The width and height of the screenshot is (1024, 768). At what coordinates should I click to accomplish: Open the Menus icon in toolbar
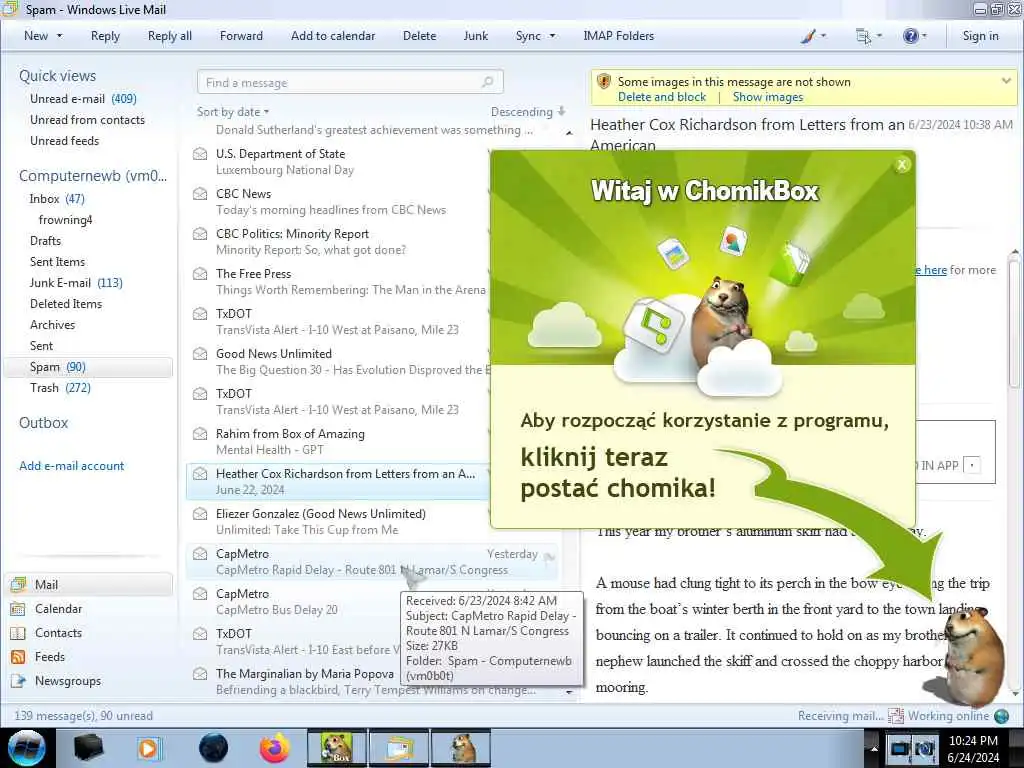(x=863, y=37)
